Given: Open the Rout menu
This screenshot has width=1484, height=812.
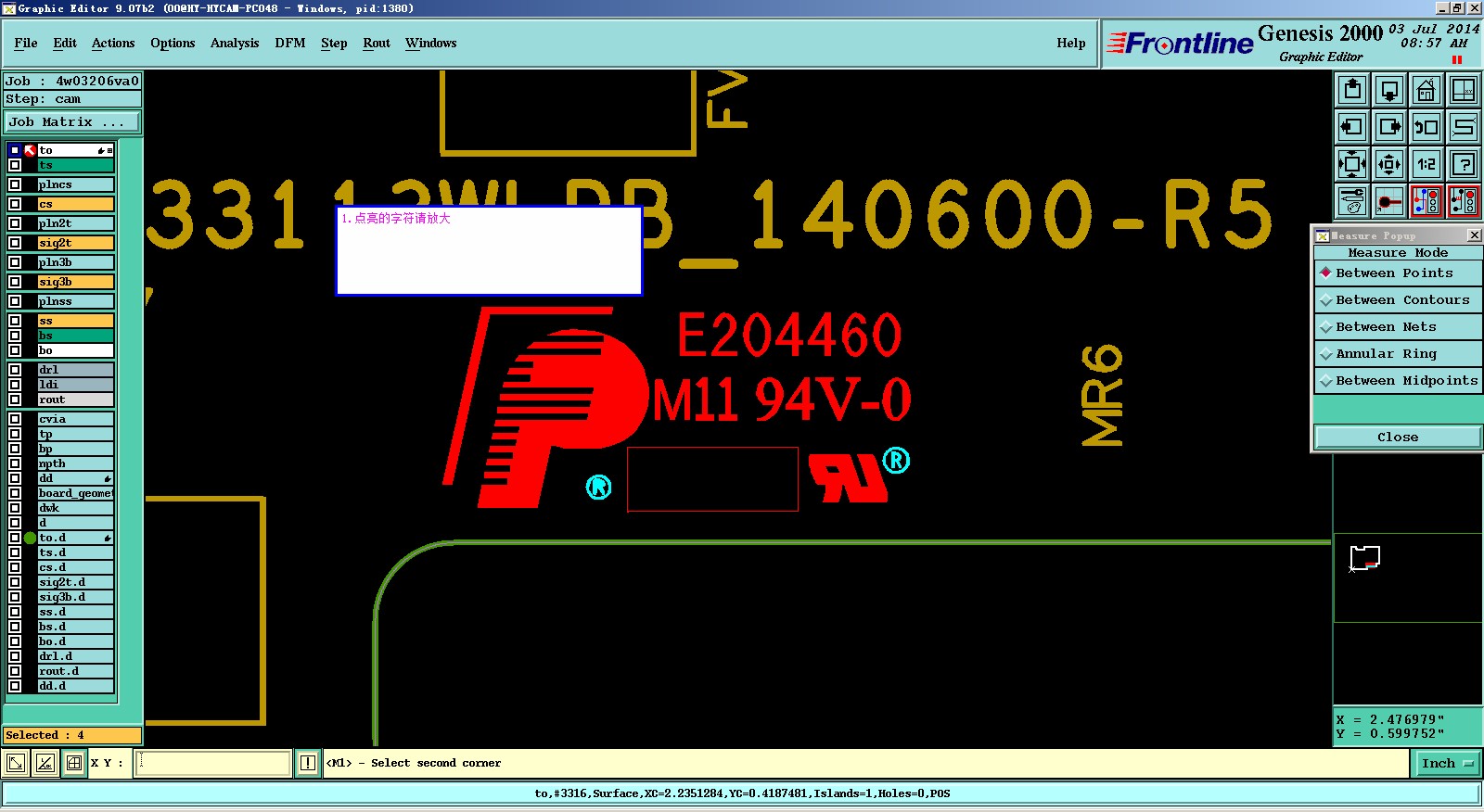Looking at the screenshot, I should pos(377,44).
